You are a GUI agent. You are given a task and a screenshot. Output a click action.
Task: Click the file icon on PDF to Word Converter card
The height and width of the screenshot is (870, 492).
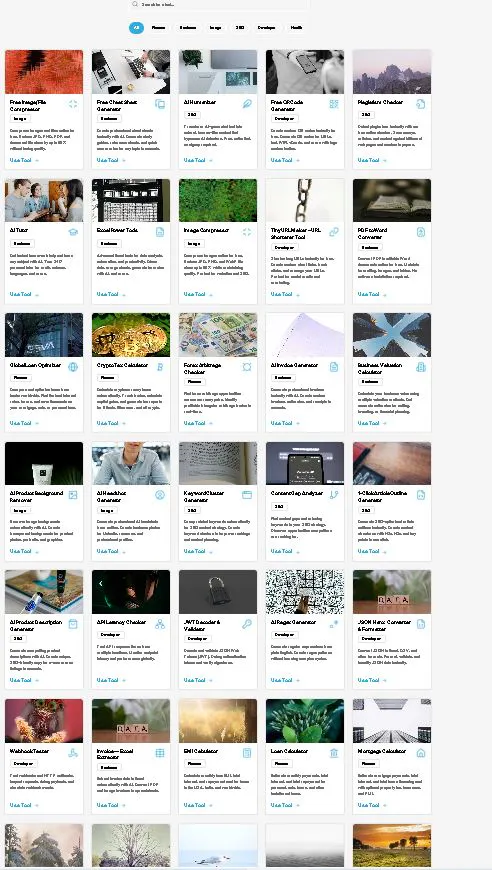(x=421, y=232)
